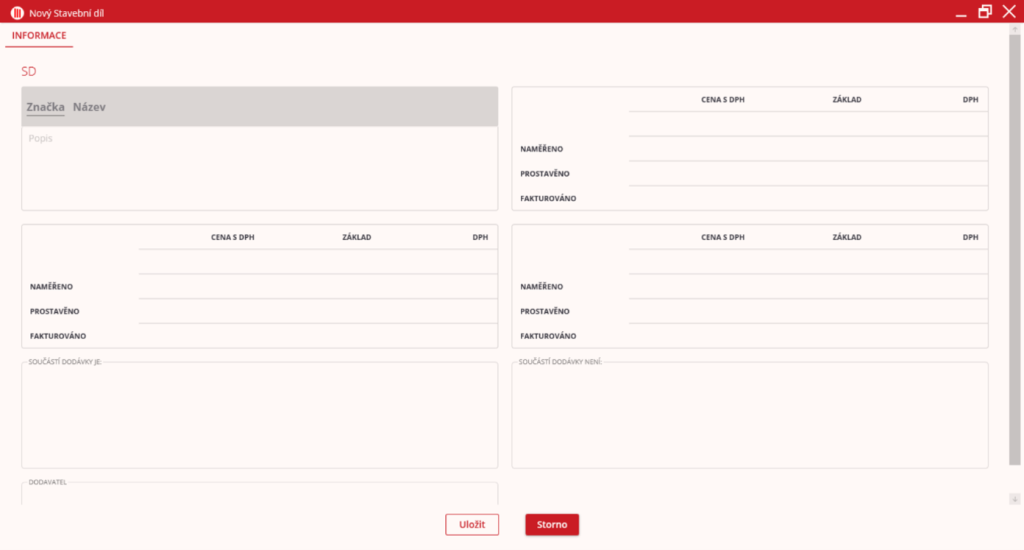Click into the Popis text area
This screenshot has width=1024, height=550.
[x=259, y=168]
